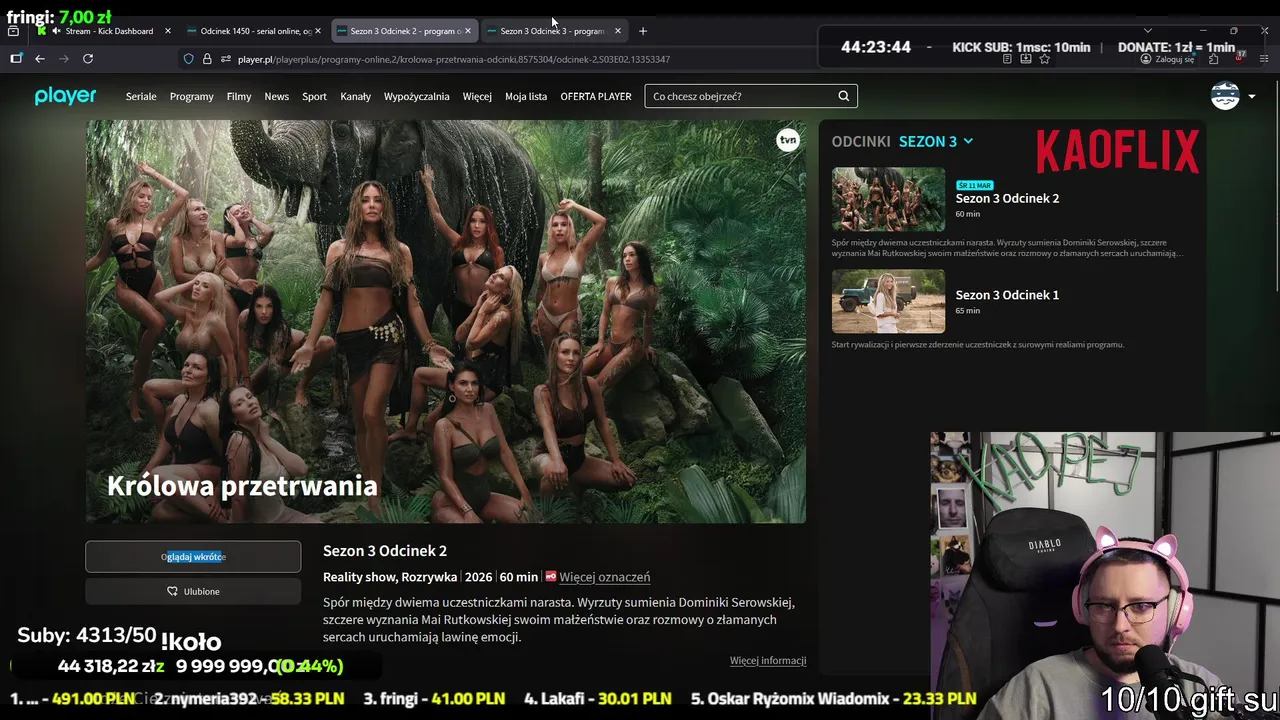Screen dimensions: 1280x720
Task: Click the 'ŚR 11 MAR' date badge
Action: pyautogui.click(x=974, y=185)
